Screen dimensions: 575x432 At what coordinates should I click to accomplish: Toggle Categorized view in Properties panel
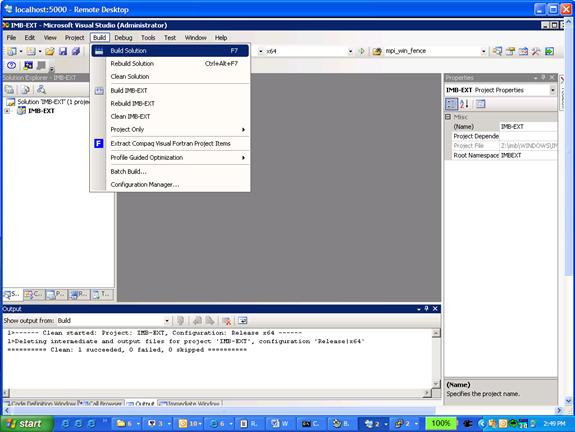point(451,104)
